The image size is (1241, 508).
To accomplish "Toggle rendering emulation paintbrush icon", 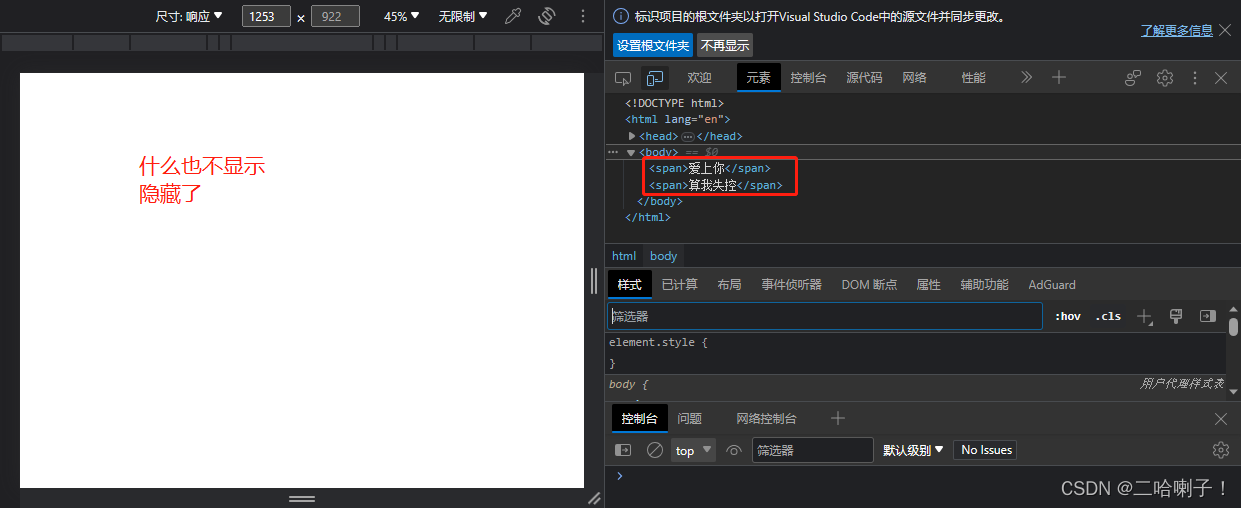I will (1176, 316).
